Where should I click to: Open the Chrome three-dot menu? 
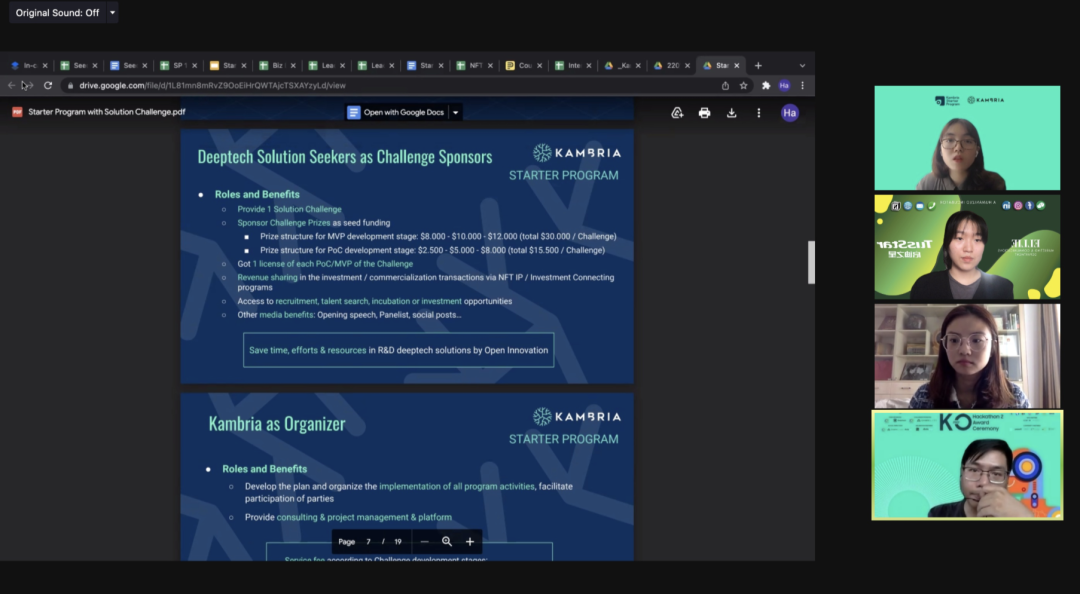coord(802,85)
